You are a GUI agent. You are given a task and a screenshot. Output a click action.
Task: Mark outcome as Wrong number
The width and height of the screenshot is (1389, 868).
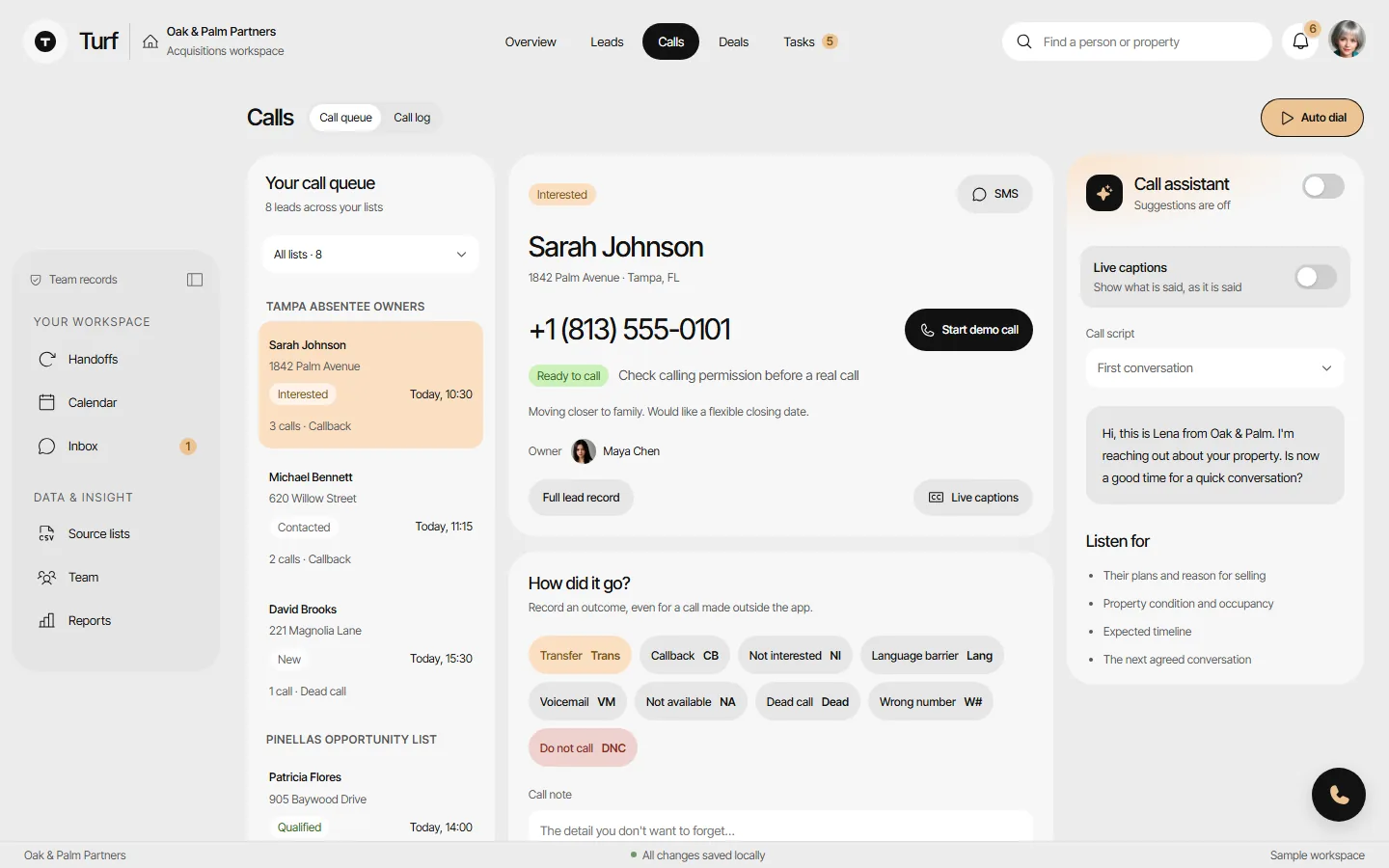(931, 702)
